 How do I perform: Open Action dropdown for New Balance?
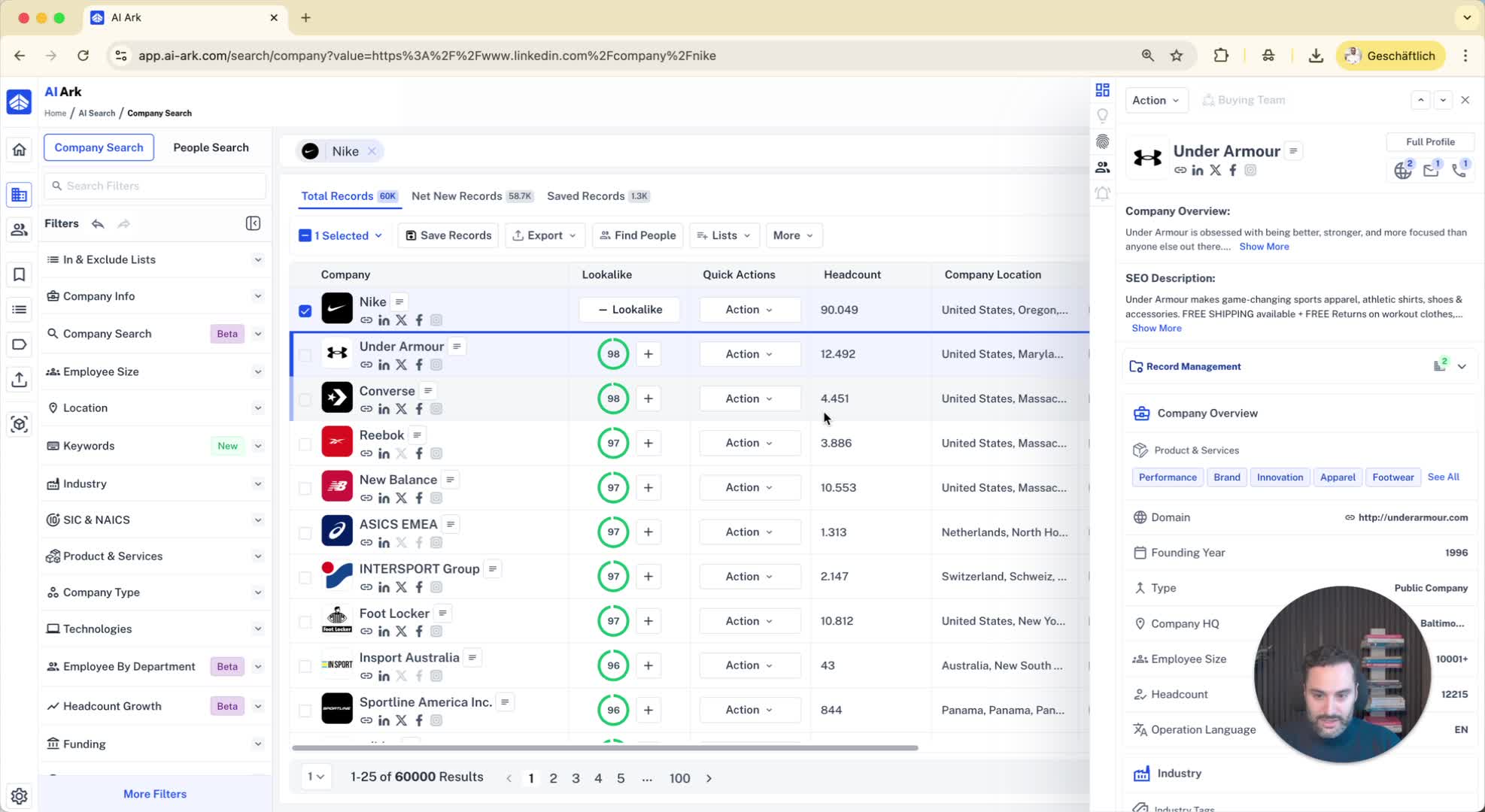pyautogui.click(x=749, y=487)
